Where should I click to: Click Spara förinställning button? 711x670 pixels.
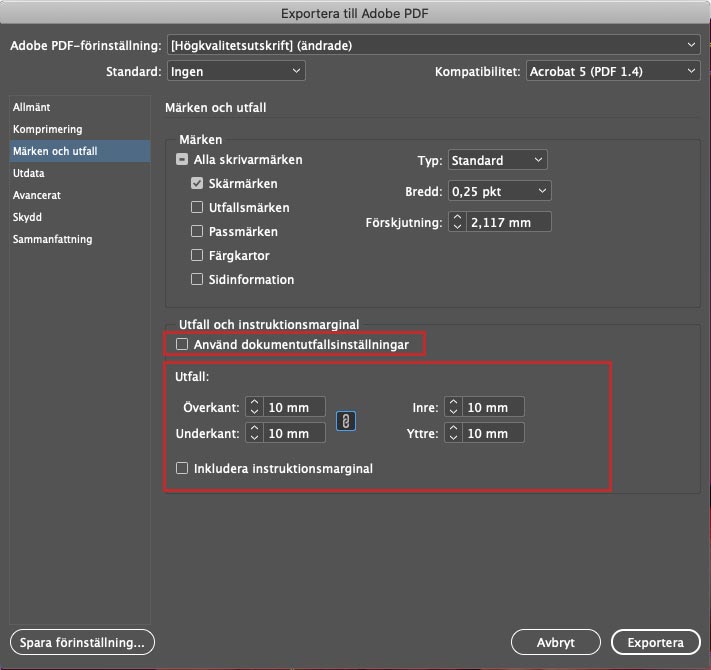82,642
